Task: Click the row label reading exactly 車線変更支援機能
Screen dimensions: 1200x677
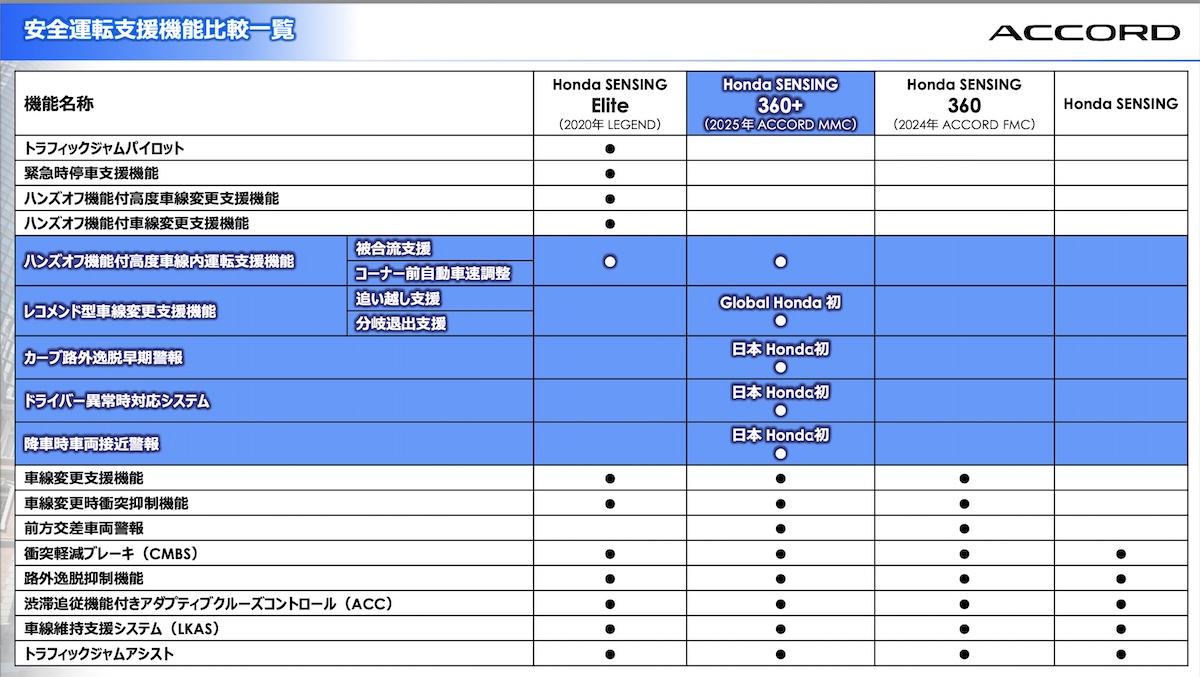Action: click(x=83, y=478)
